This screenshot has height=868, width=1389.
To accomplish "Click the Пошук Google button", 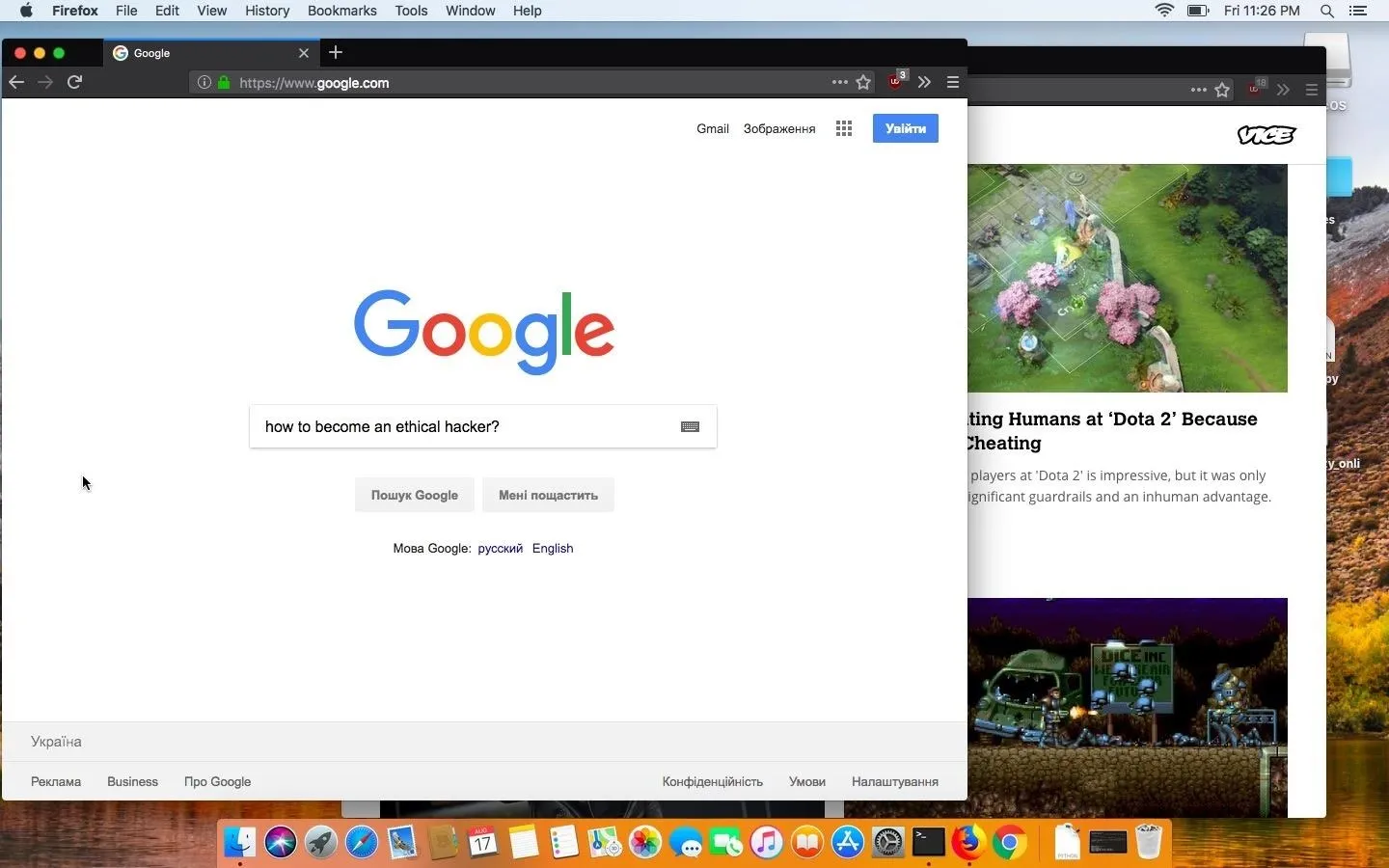I will tap(415, 495).
